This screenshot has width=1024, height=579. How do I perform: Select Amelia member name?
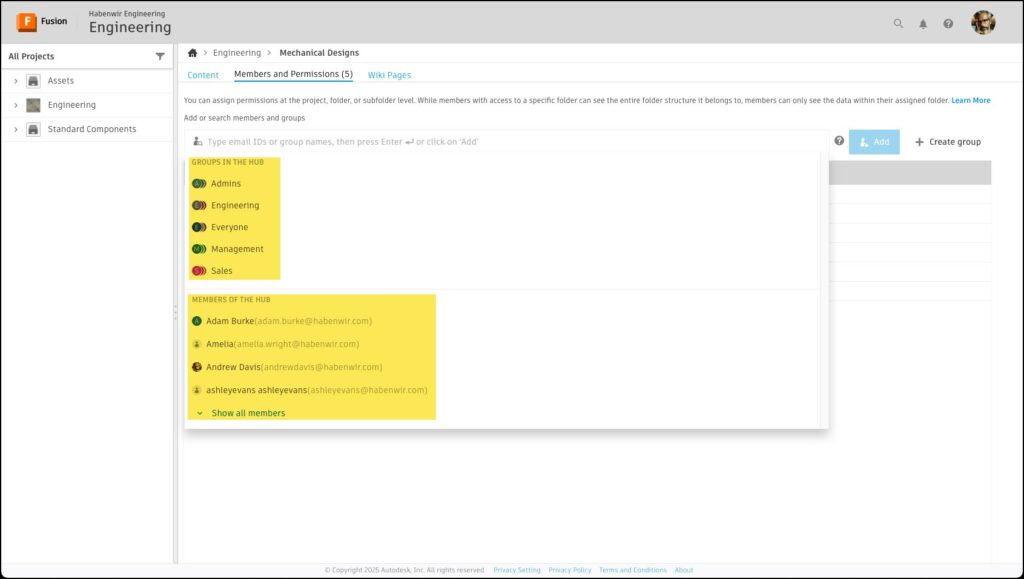219,344
